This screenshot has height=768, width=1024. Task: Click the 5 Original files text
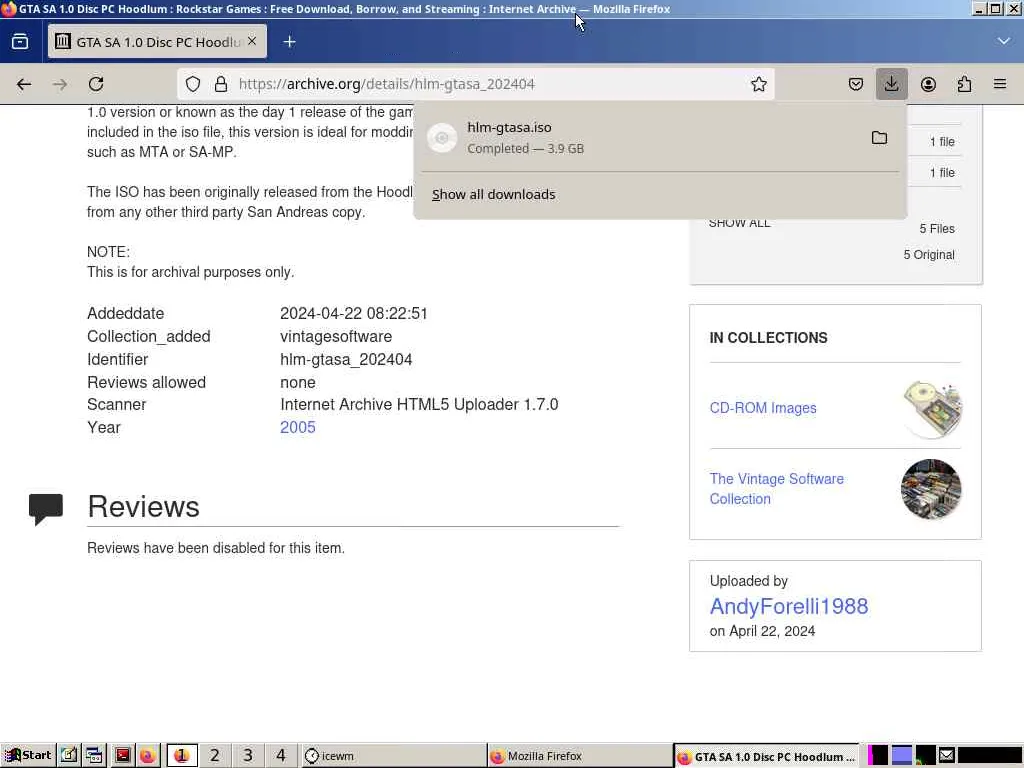(x=929, y=255)
